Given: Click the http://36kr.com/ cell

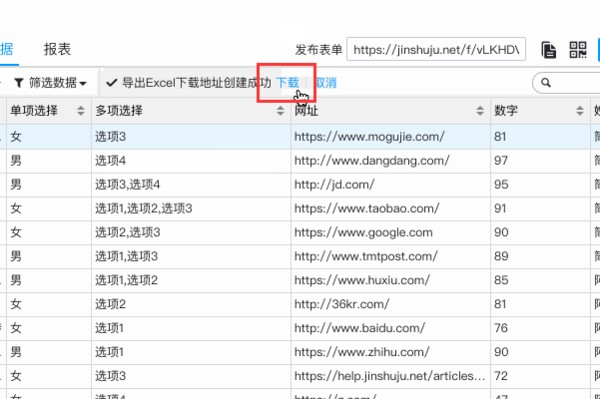Looking at the screenshot, I should (391, 304).
